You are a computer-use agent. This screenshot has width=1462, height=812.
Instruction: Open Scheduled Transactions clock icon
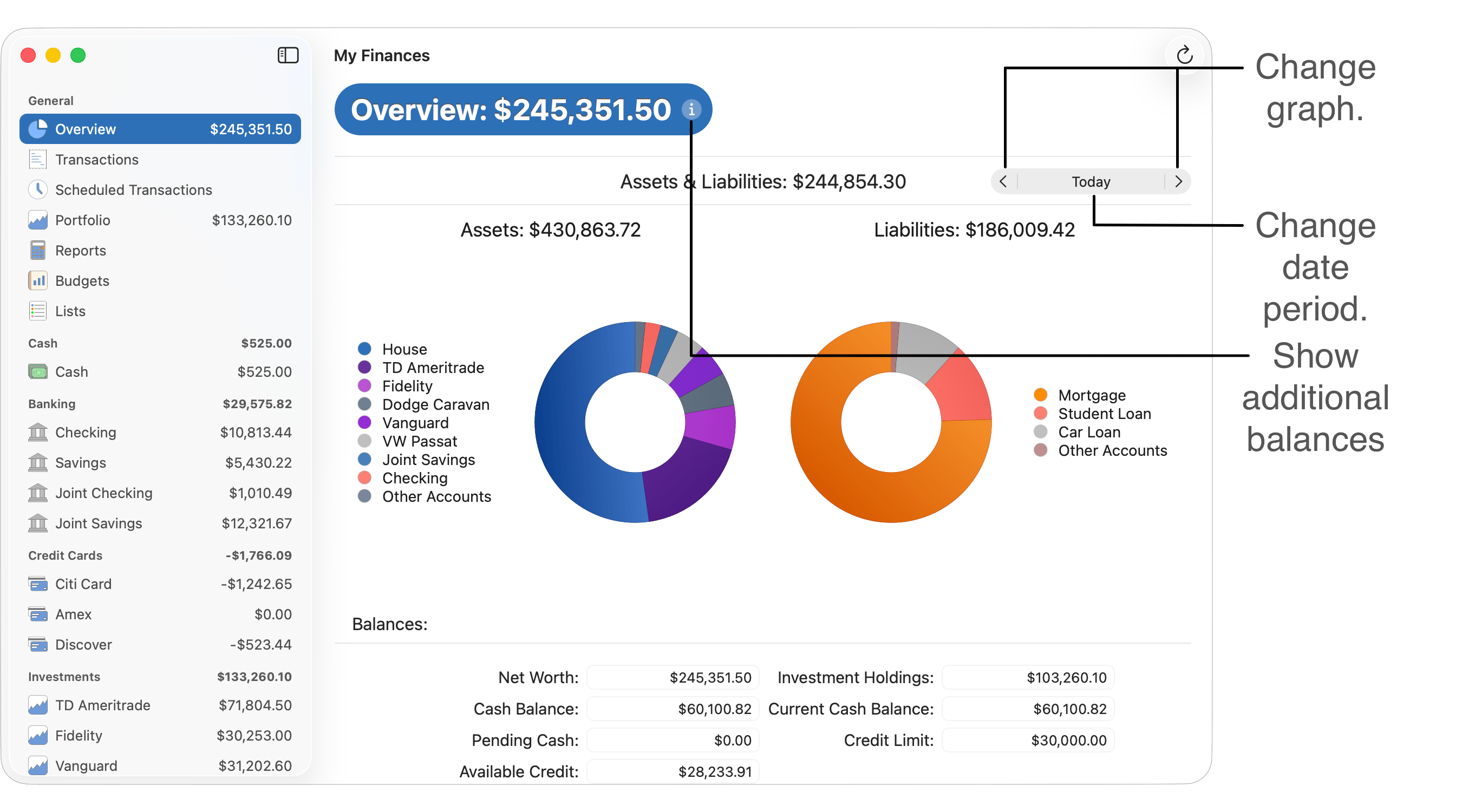(x=37, y=189)
